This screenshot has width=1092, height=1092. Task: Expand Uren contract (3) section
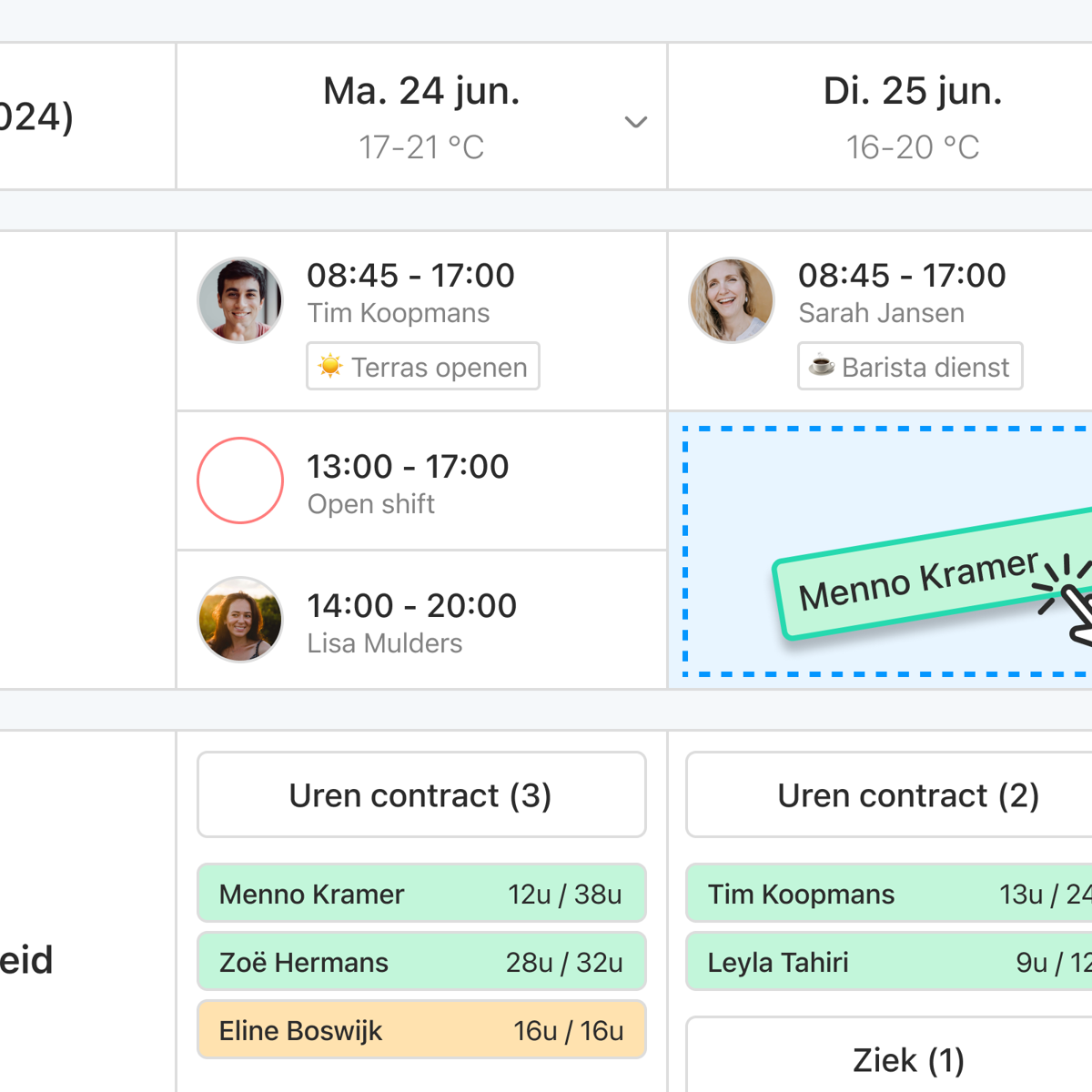point(421,795)
